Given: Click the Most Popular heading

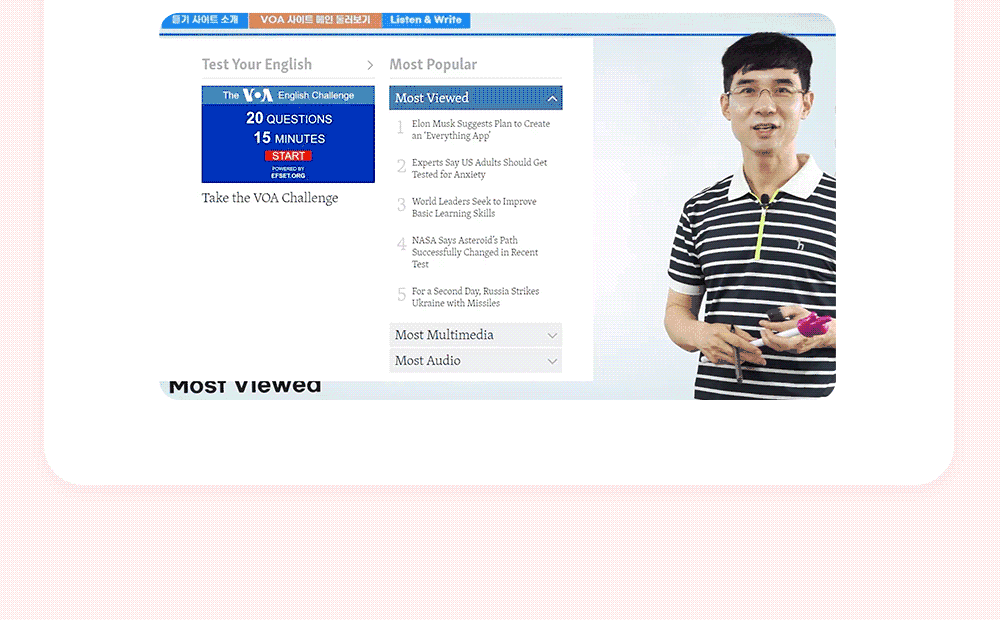Looking at the screenshot, I should pos(433,64).
